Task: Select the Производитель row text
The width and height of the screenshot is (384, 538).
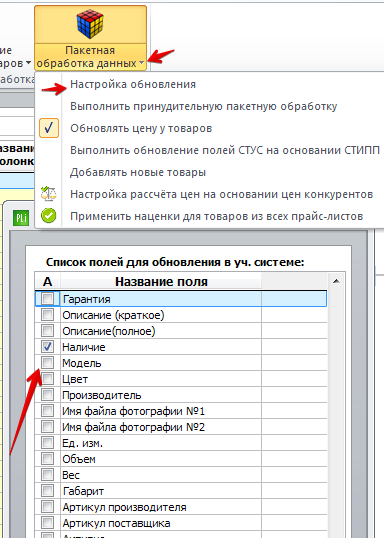Action: click(x=102, y=395)
